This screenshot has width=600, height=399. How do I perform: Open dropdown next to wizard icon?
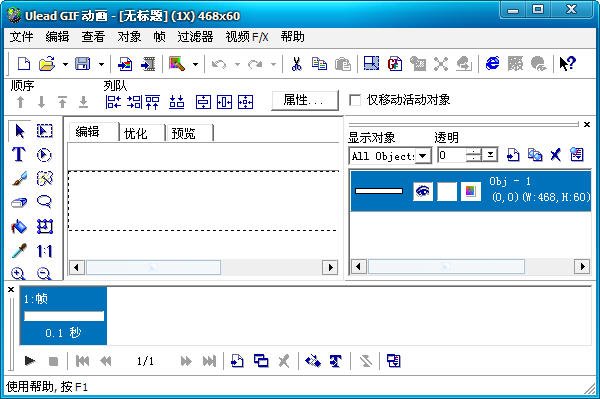[195, 64]
